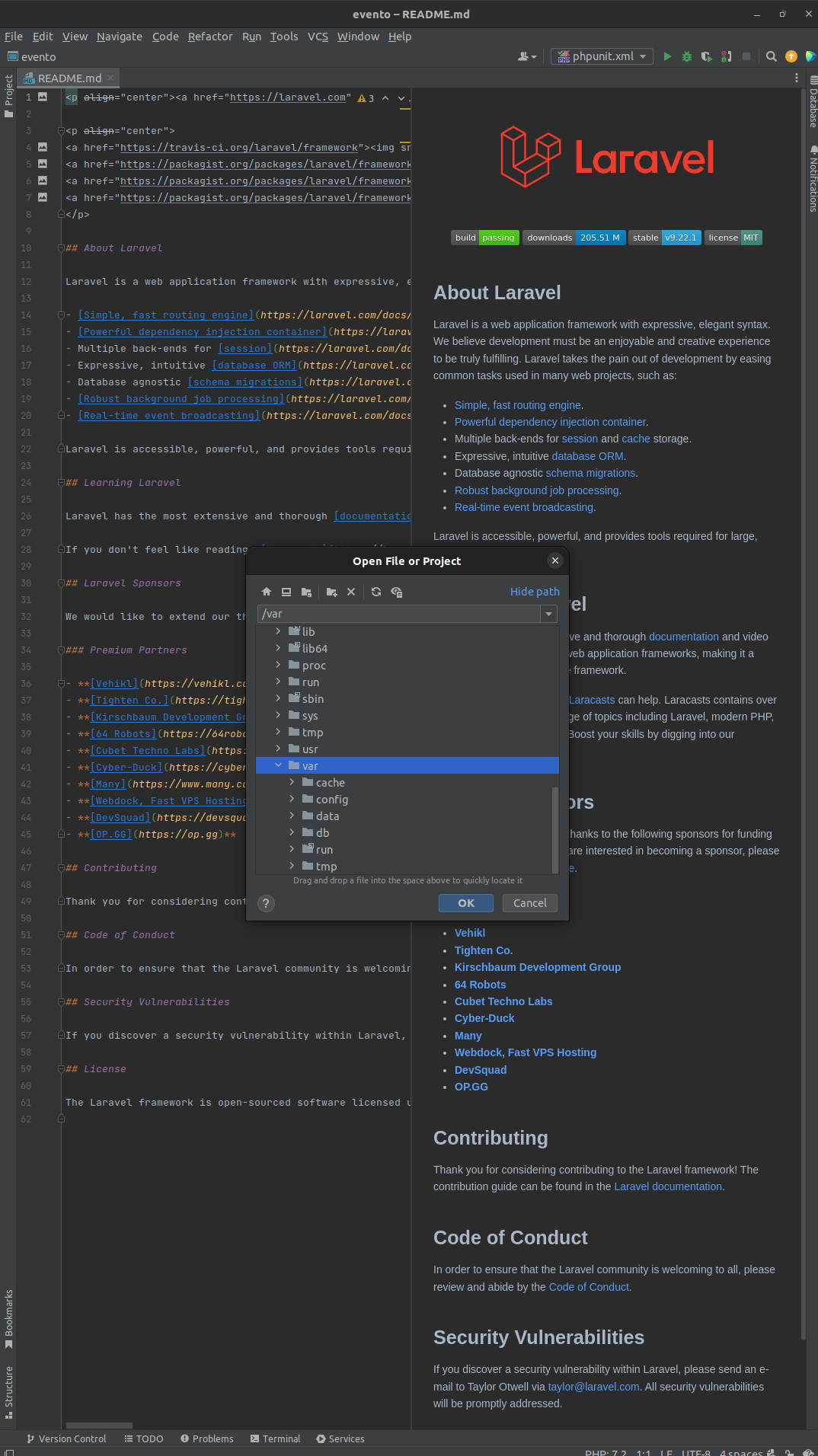Open the VCS menu
The height and width of the screenshot is (1456, 818).
pyautogui.click(x=318, y=36)
